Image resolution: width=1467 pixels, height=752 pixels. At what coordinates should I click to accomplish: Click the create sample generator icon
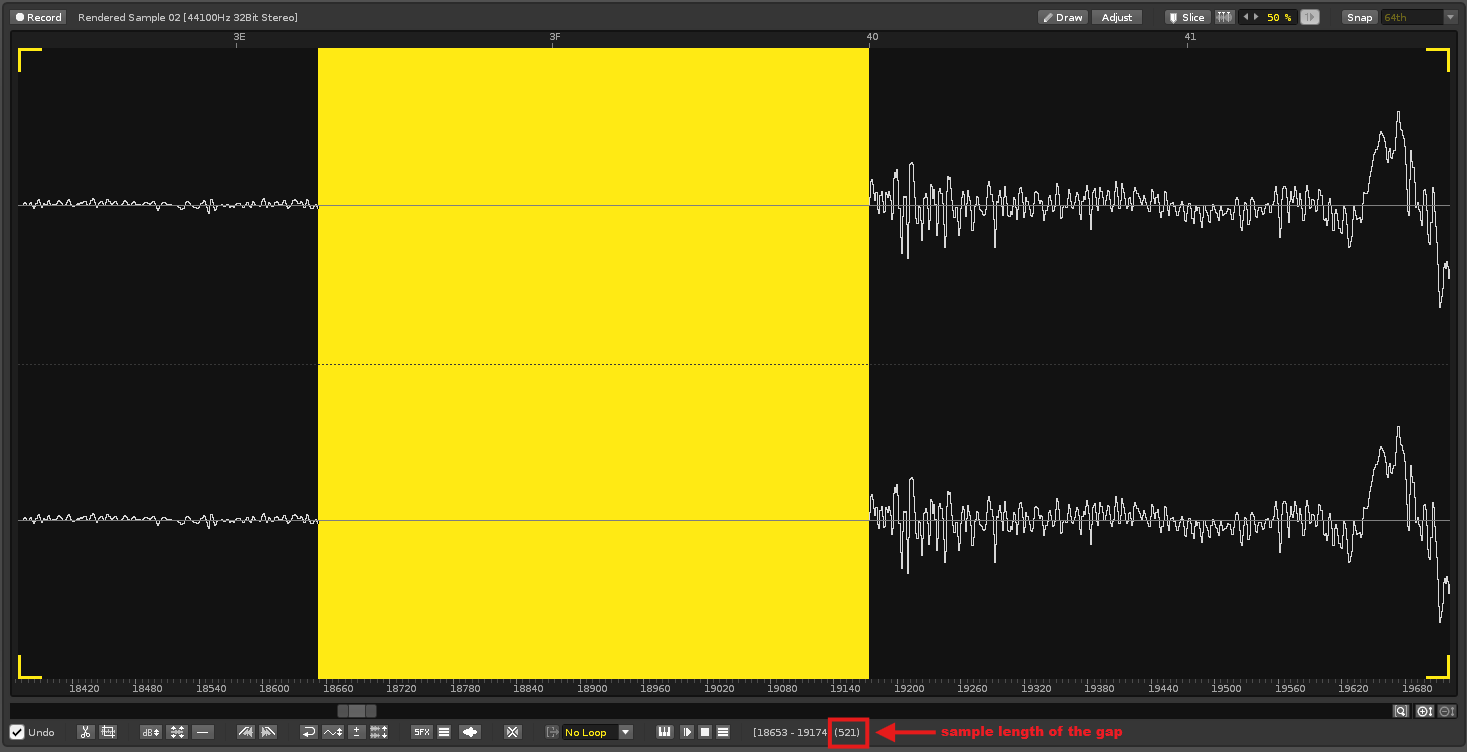pyautogui.click(x=469, y=732)
